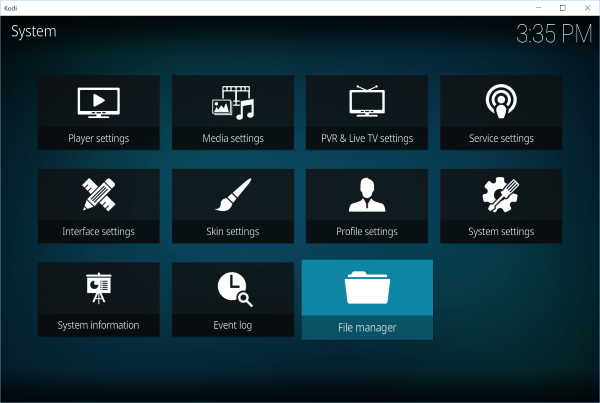Select the "PVR & Live TV settings" label
The width and height of the screenshot is (600, 403).
[x=366, y=138]
